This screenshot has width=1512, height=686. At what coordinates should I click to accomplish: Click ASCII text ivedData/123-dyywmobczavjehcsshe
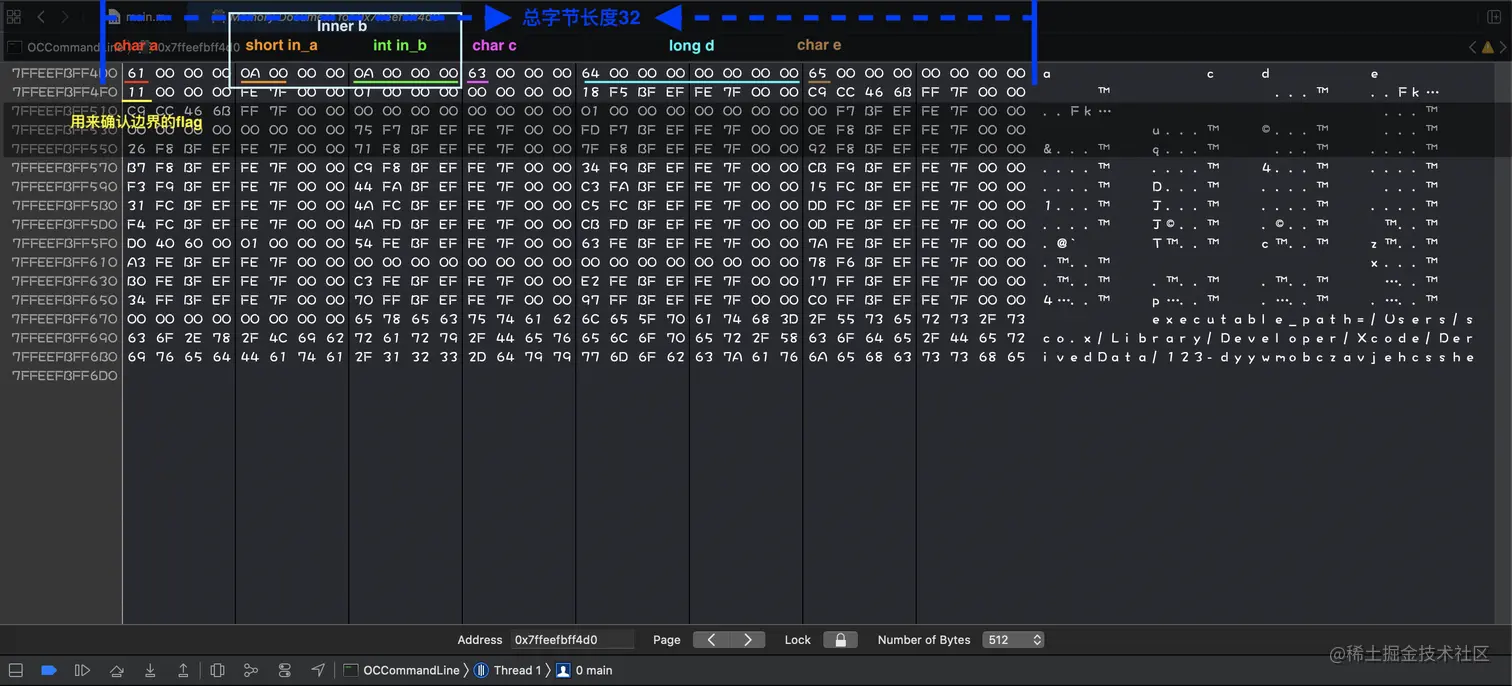[x=1258, y=357]
